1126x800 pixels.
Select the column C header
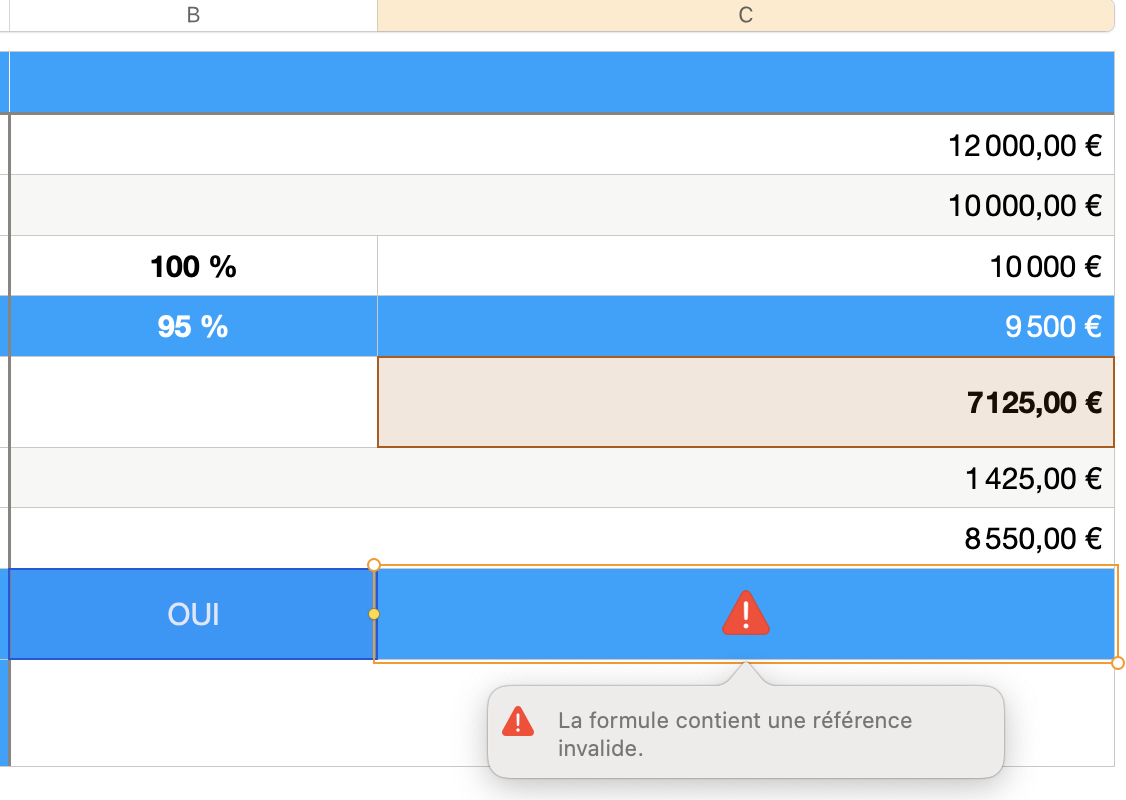745,15
